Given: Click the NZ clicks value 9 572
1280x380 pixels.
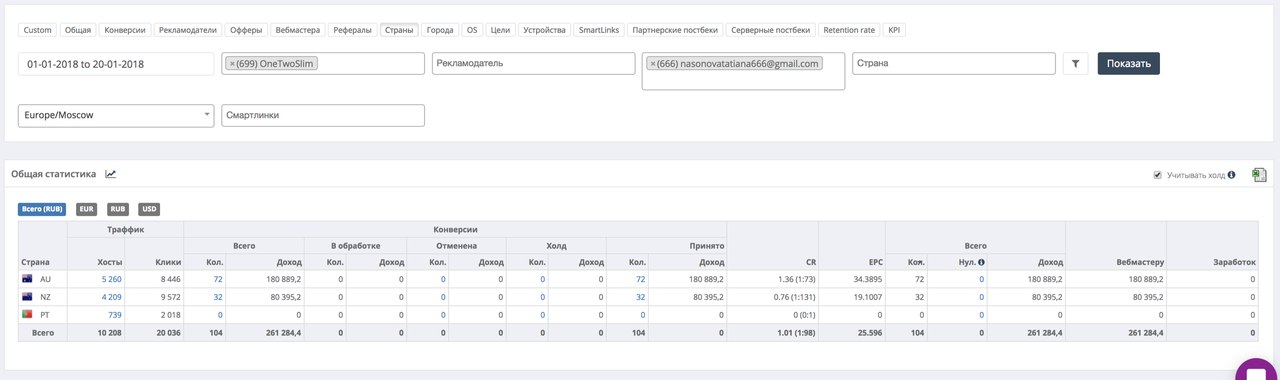Looking at the screenshot, I should pyautogui.click(x=170, y=297).
